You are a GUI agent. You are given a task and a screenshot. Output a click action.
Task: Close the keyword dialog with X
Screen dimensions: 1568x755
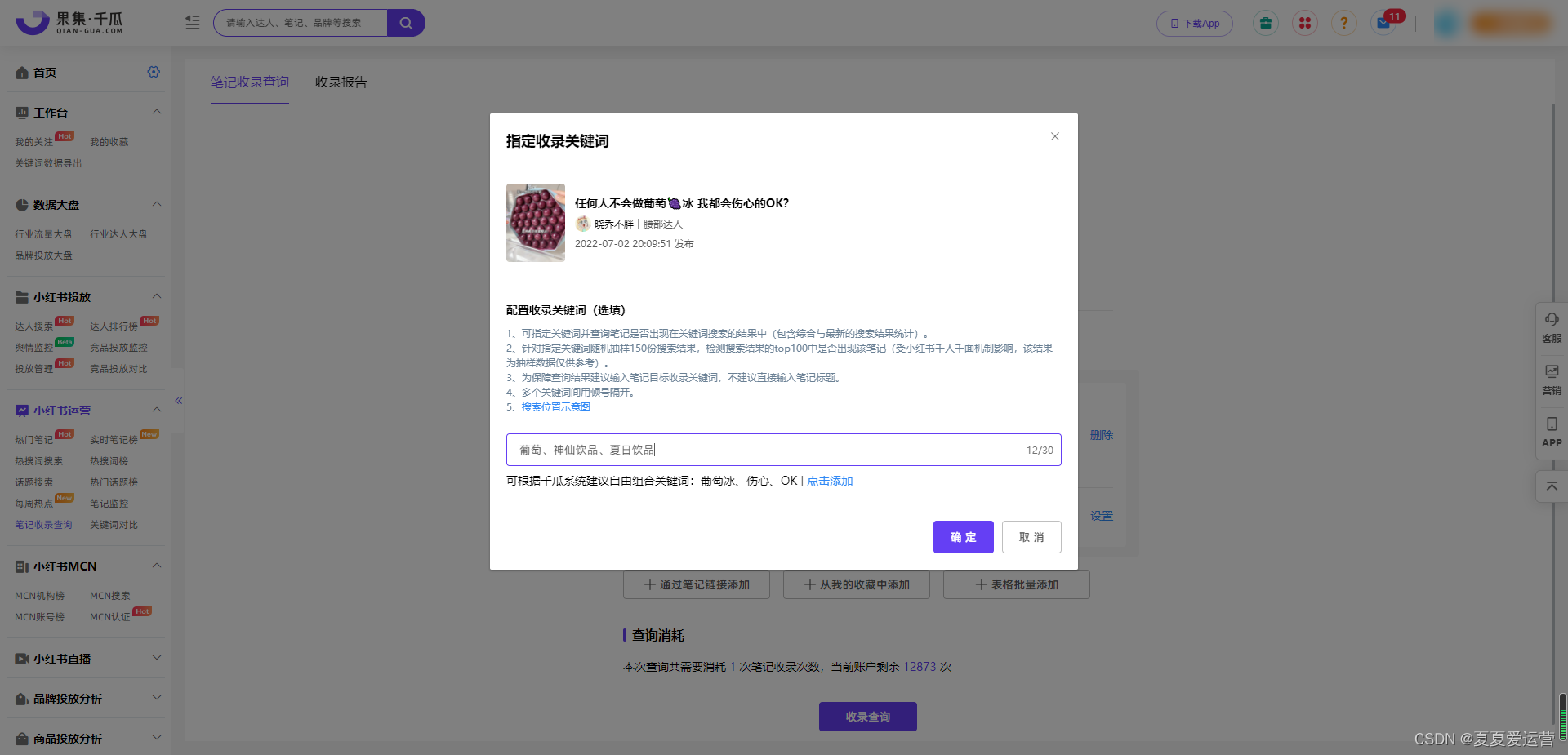(1055, 136)
